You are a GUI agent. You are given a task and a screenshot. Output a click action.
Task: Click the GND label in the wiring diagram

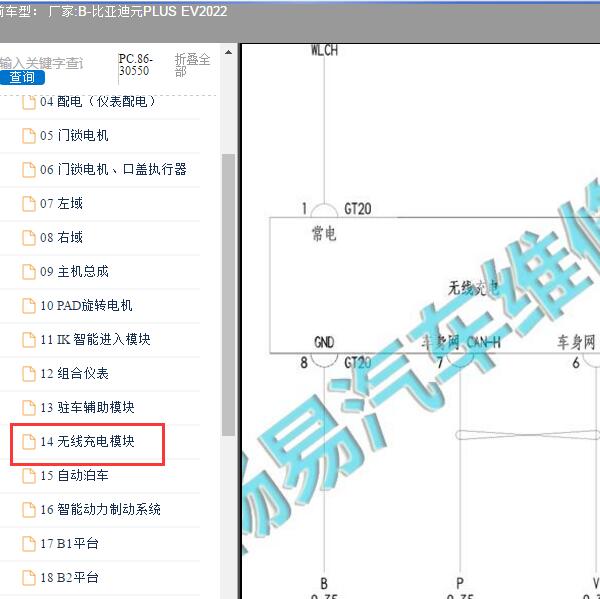324,342
